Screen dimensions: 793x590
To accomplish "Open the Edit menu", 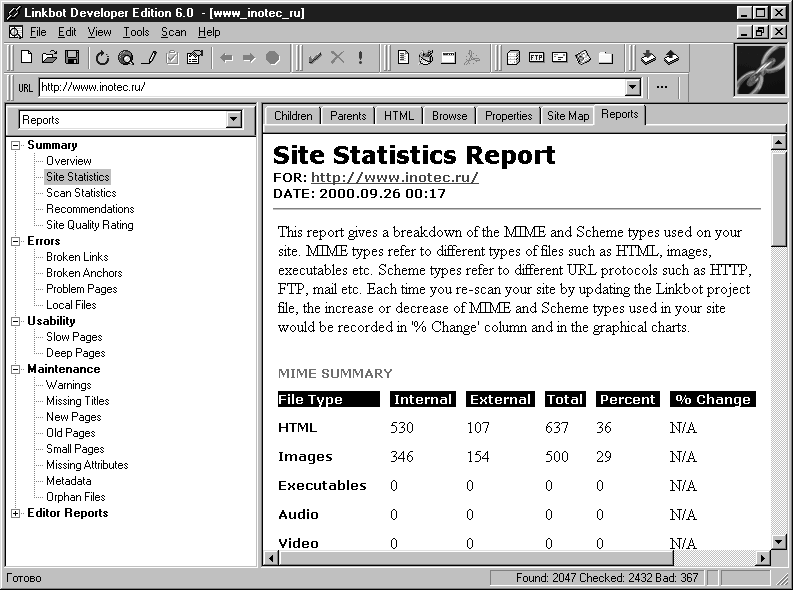I will click(x=67, y=32).
